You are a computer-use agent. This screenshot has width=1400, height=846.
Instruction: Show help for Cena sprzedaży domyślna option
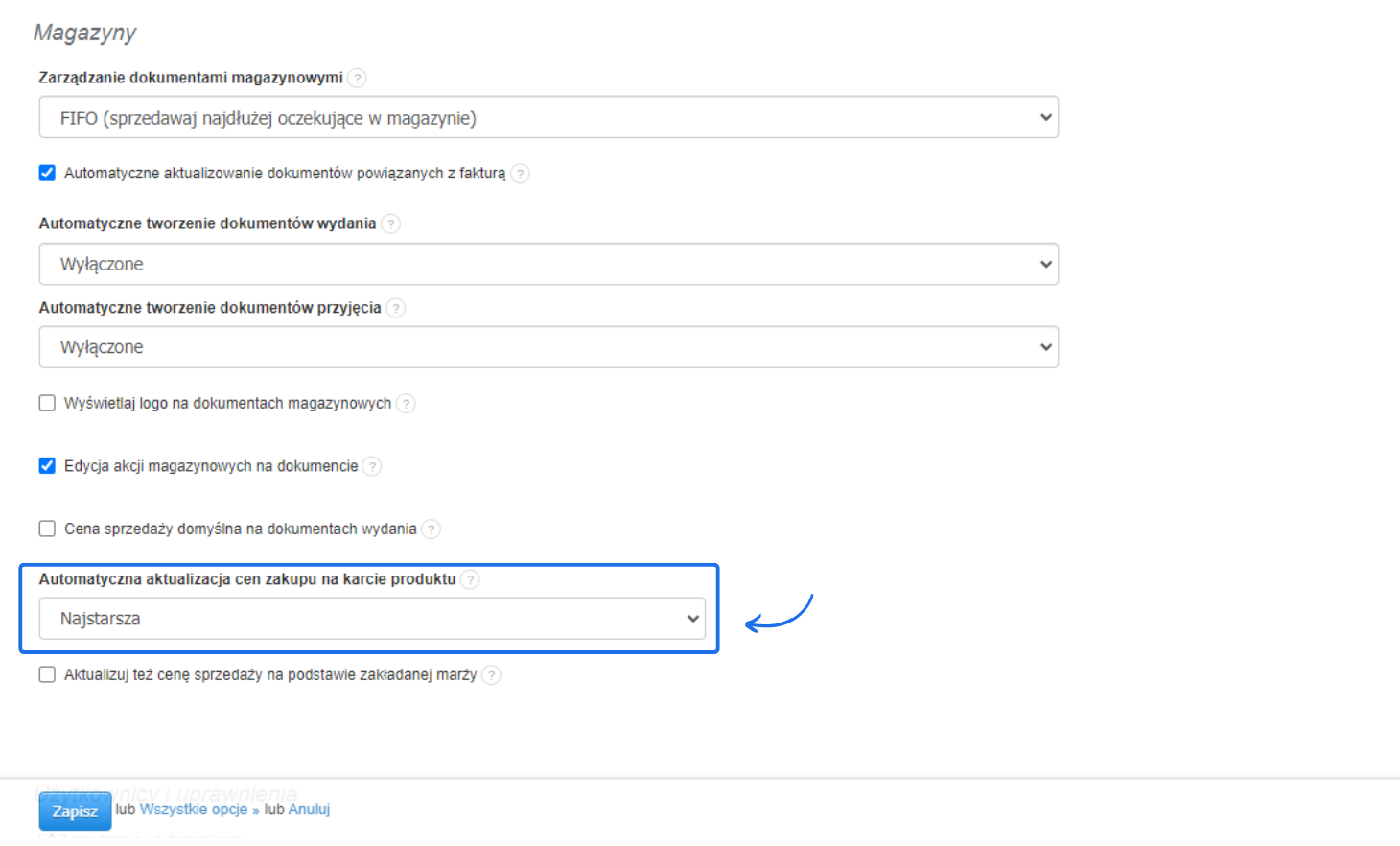431,529
